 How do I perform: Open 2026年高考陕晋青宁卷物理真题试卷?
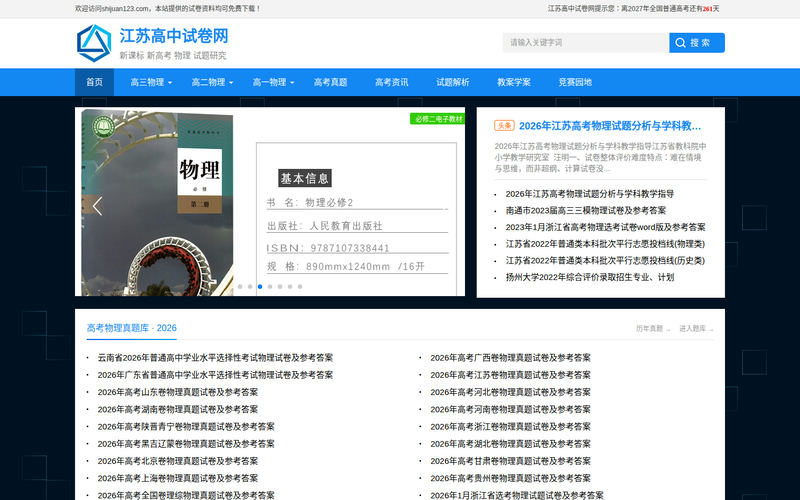pyautogui.click(x=186, y=427)
